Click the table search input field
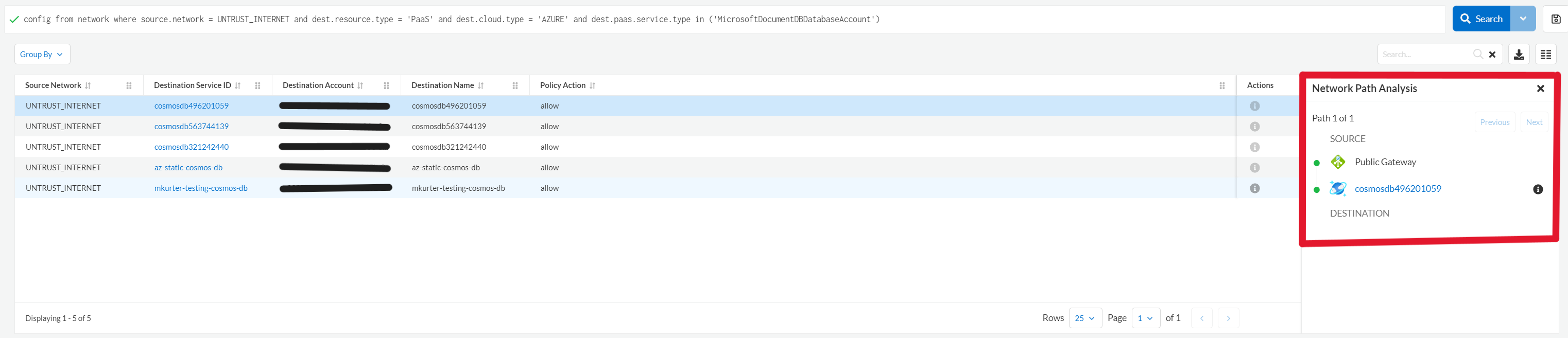Viewport: 1568px width, 338px height. point(1423,54)
